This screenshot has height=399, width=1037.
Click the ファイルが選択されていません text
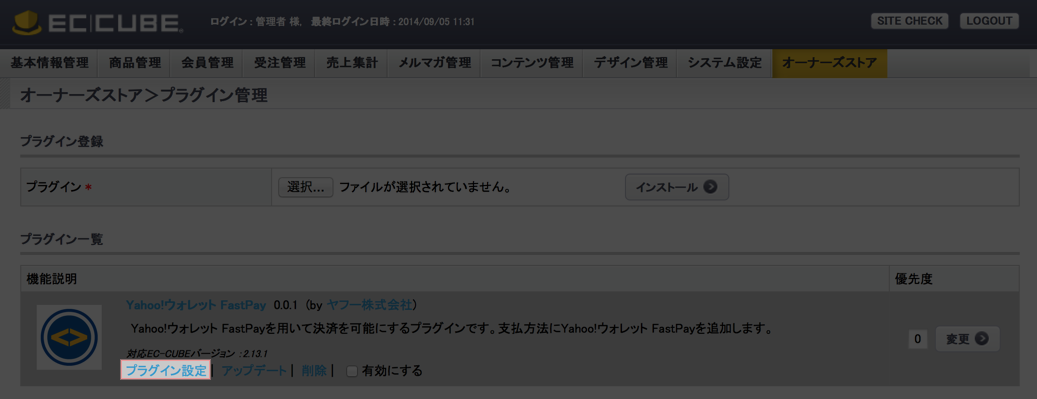[x=425, y=187]
